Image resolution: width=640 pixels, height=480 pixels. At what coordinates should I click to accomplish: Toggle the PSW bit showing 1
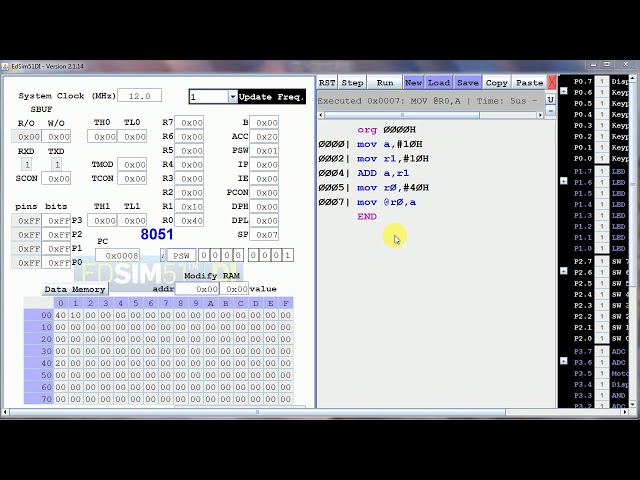click(288, 256)
